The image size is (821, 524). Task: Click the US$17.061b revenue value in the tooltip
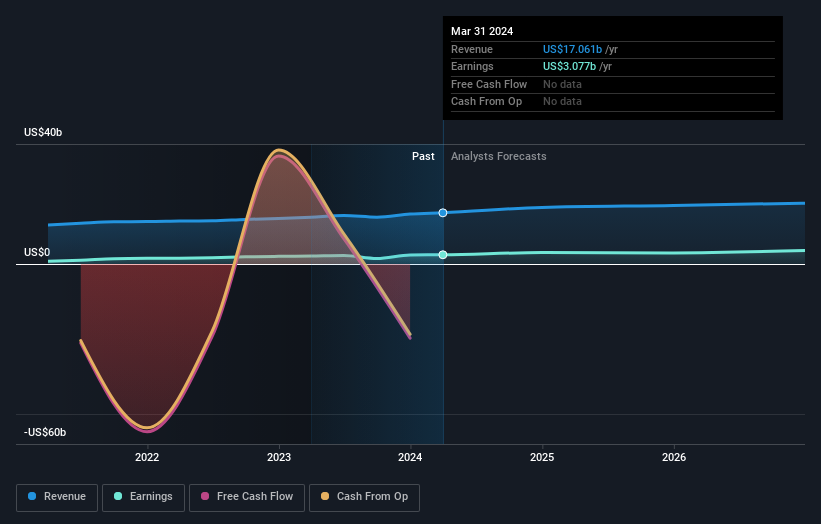click(572, 49)
